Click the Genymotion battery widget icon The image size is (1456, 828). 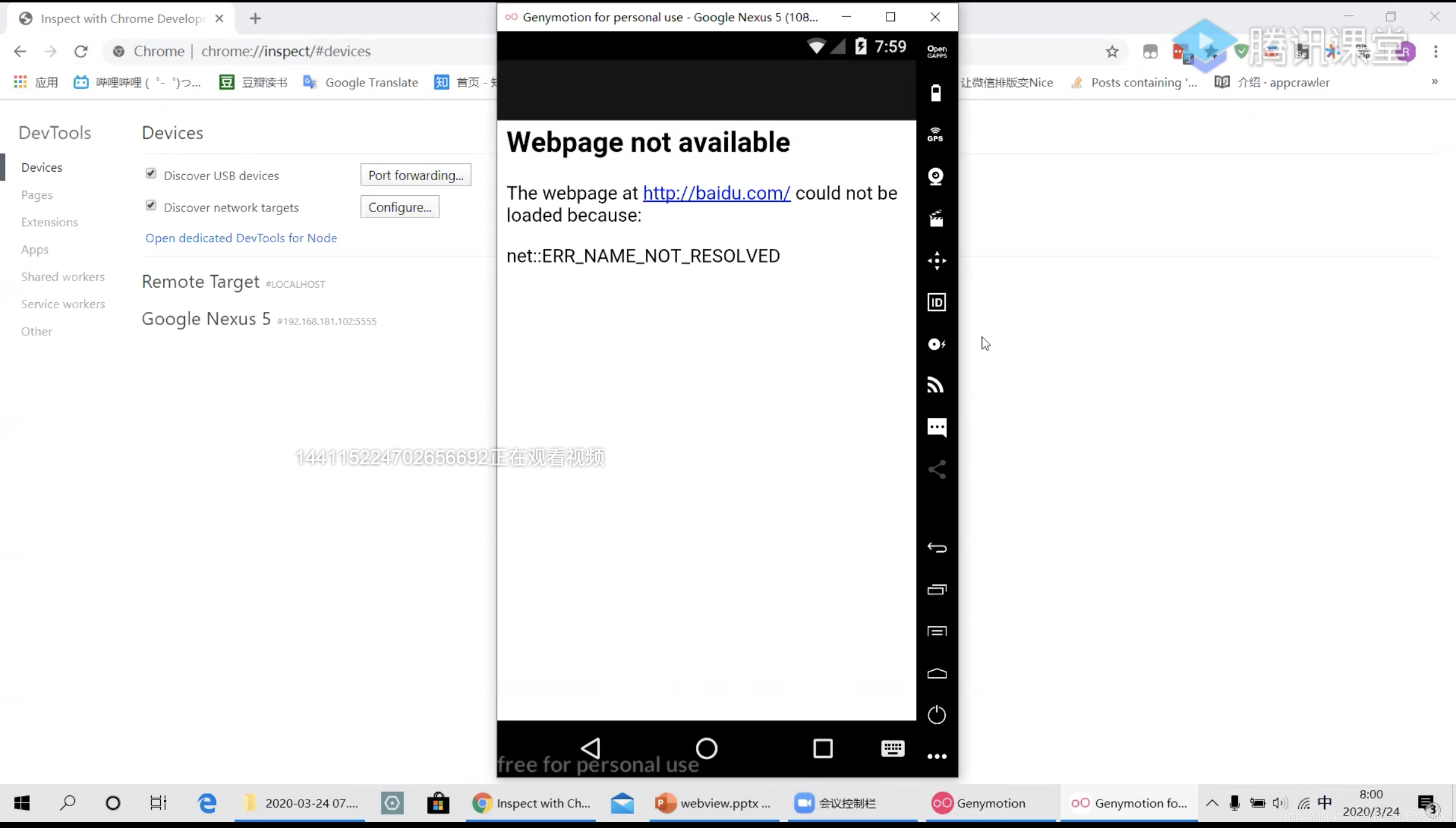coord(935,92)
